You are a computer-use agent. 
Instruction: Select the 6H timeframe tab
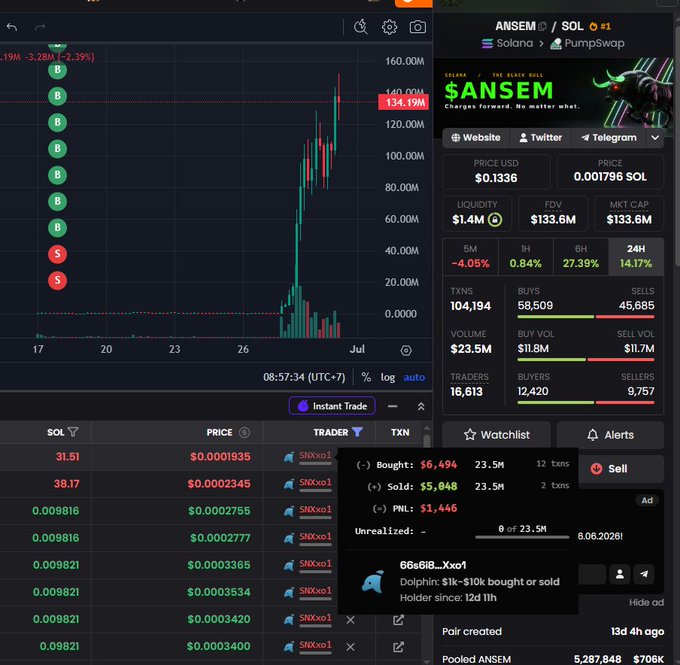point(581,256)
